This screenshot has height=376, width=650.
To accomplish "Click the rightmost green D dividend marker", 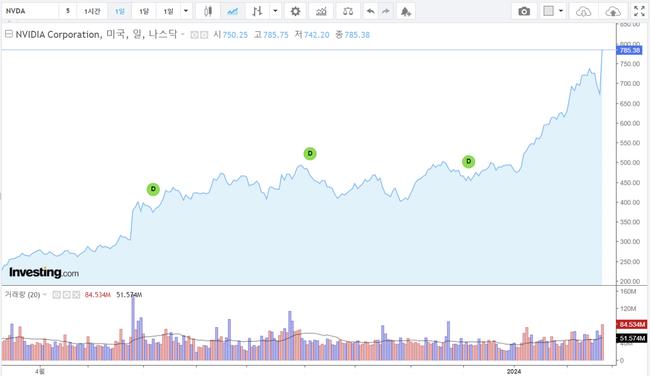I will [x=468, y=162].
